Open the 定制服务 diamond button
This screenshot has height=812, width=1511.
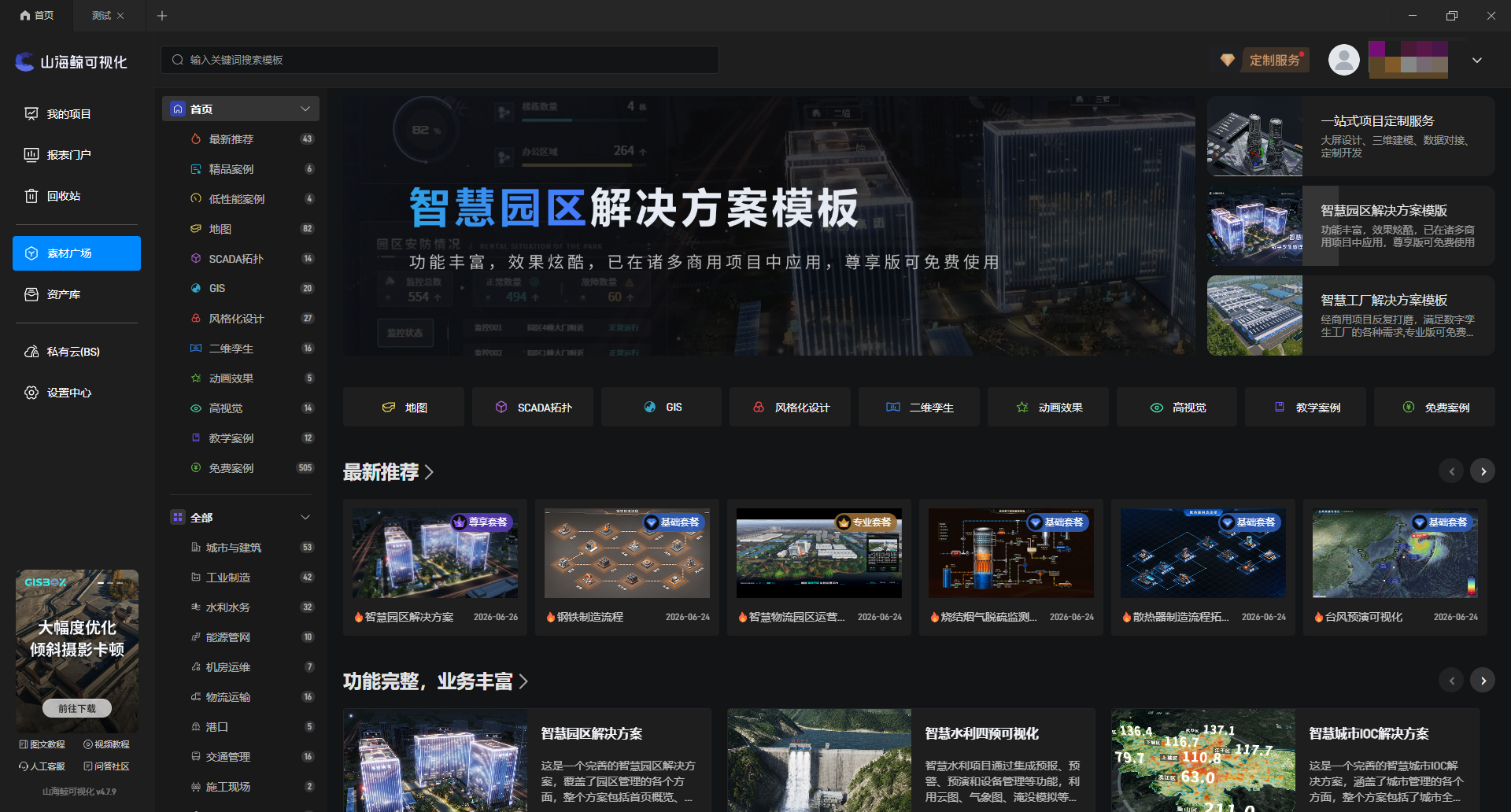click(1265, 60)
